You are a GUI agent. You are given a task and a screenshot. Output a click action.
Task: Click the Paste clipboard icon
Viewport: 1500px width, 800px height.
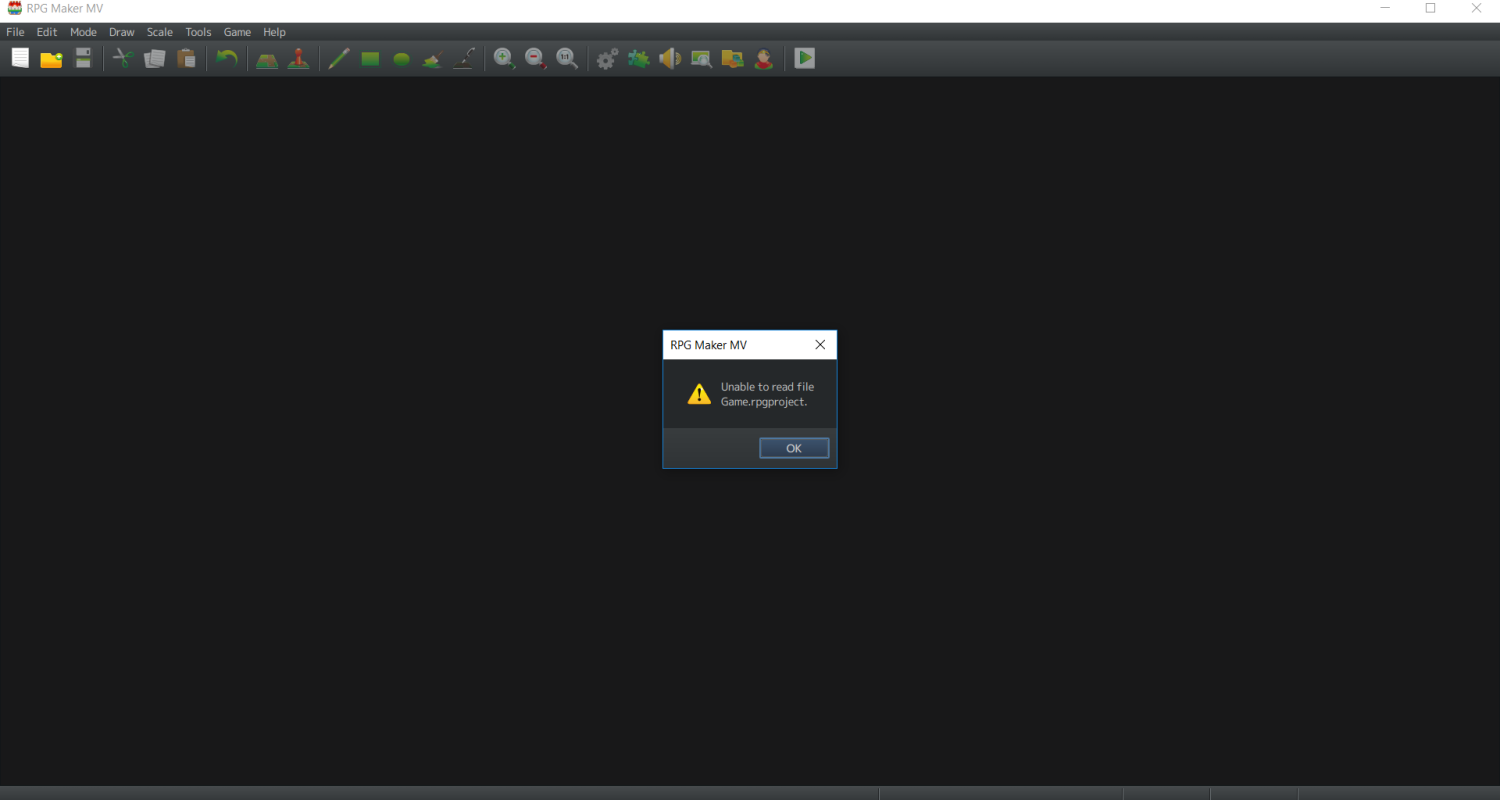[x=186, y=59]
